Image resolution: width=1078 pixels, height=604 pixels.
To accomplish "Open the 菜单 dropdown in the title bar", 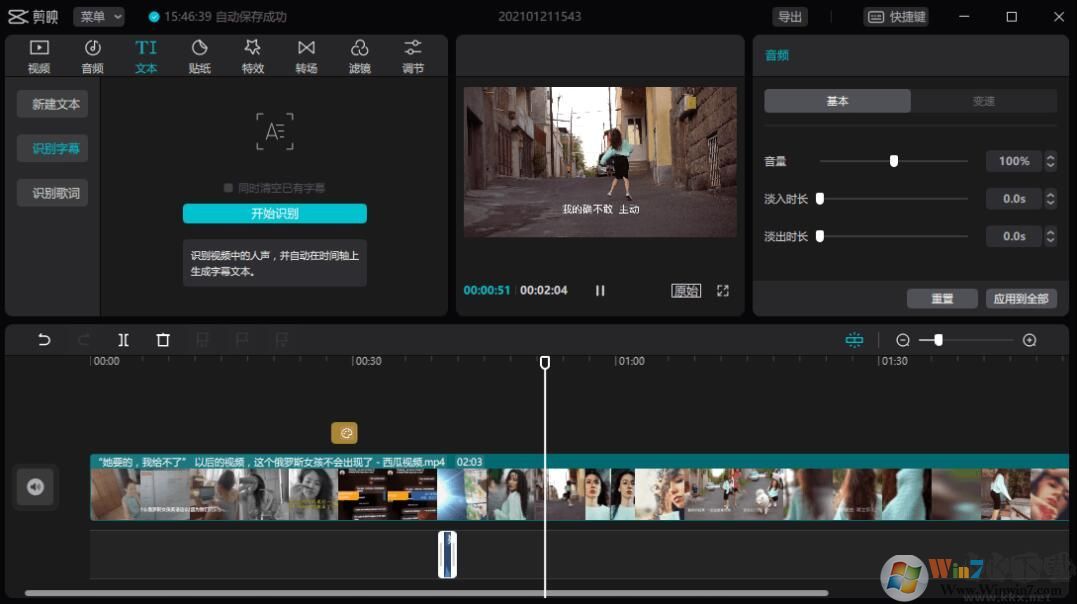I will point(99,16).
